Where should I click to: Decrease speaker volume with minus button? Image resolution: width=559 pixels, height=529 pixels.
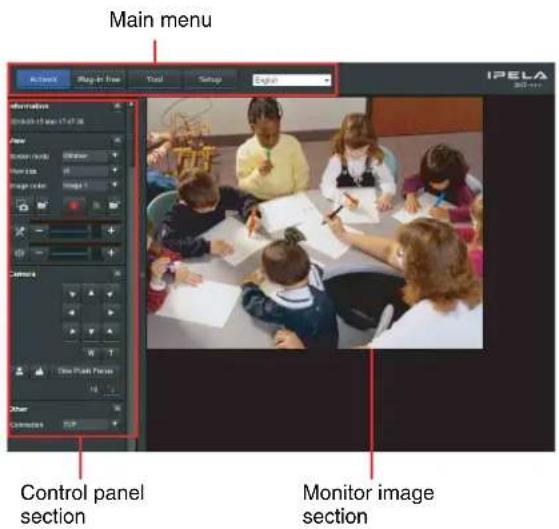(39, 253)
